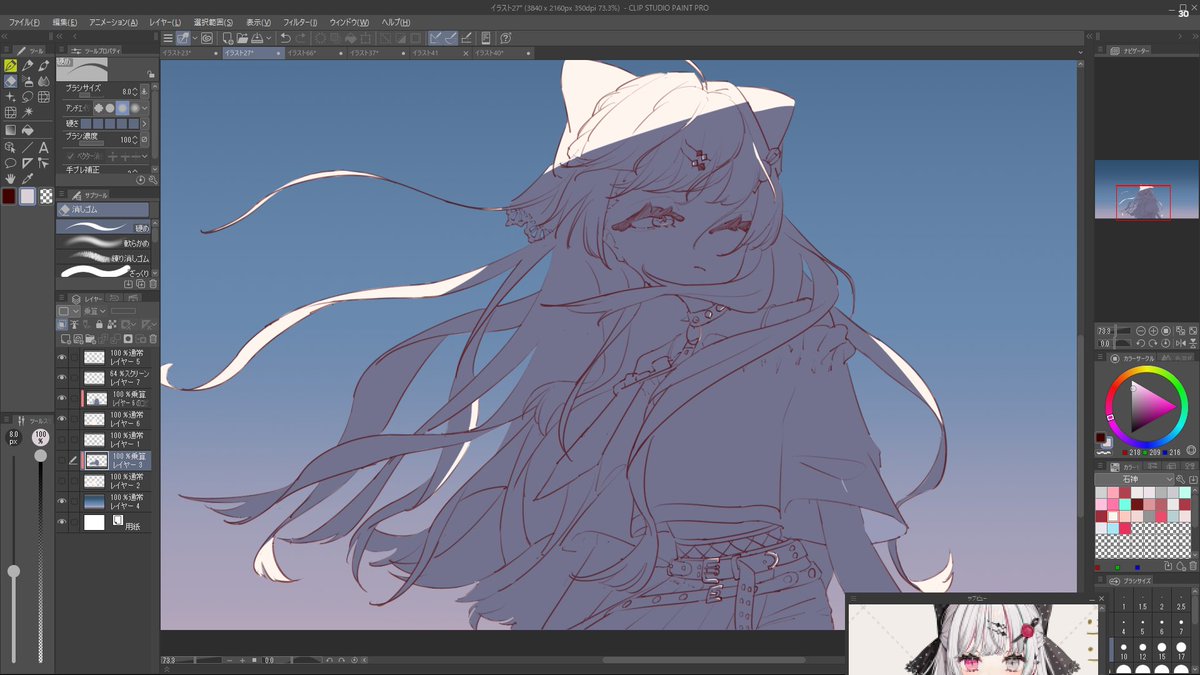Select brush size 1.5 preset
The height and width of the screenshot is (675, 1200).
pyautogui.click(x=1143, y=600)
